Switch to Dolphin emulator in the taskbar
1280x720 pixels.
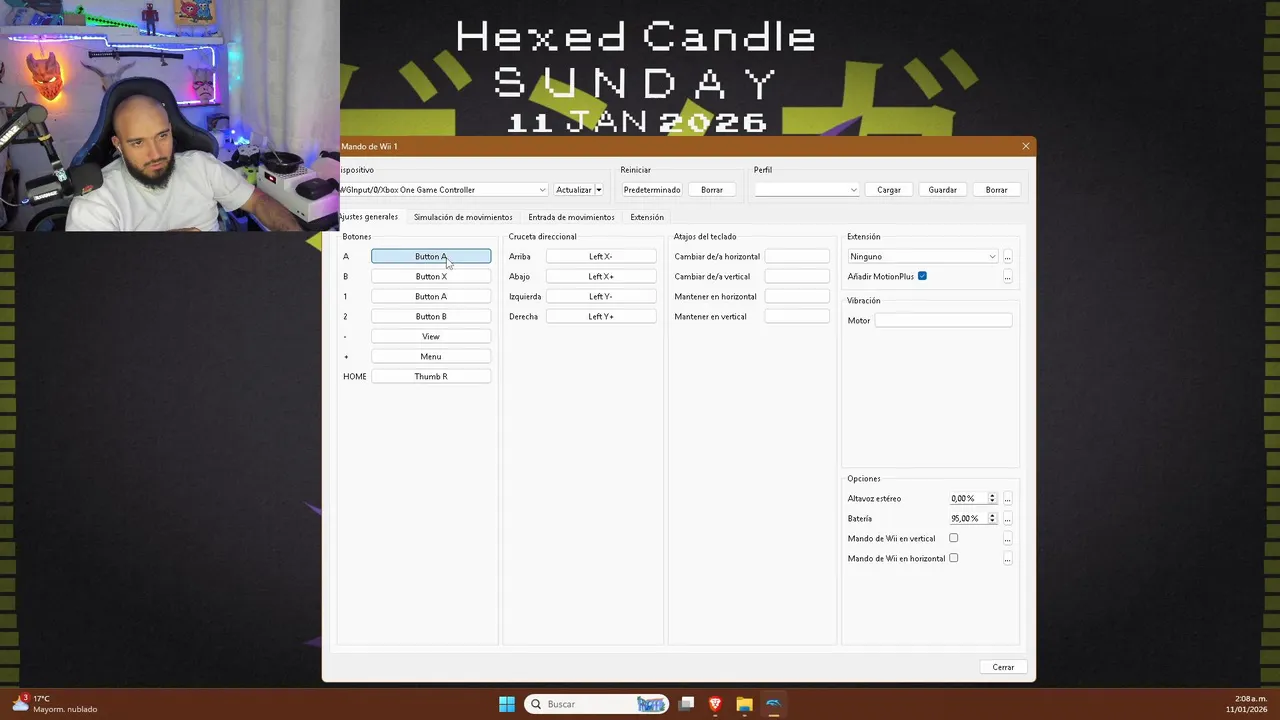pos(773,704)
